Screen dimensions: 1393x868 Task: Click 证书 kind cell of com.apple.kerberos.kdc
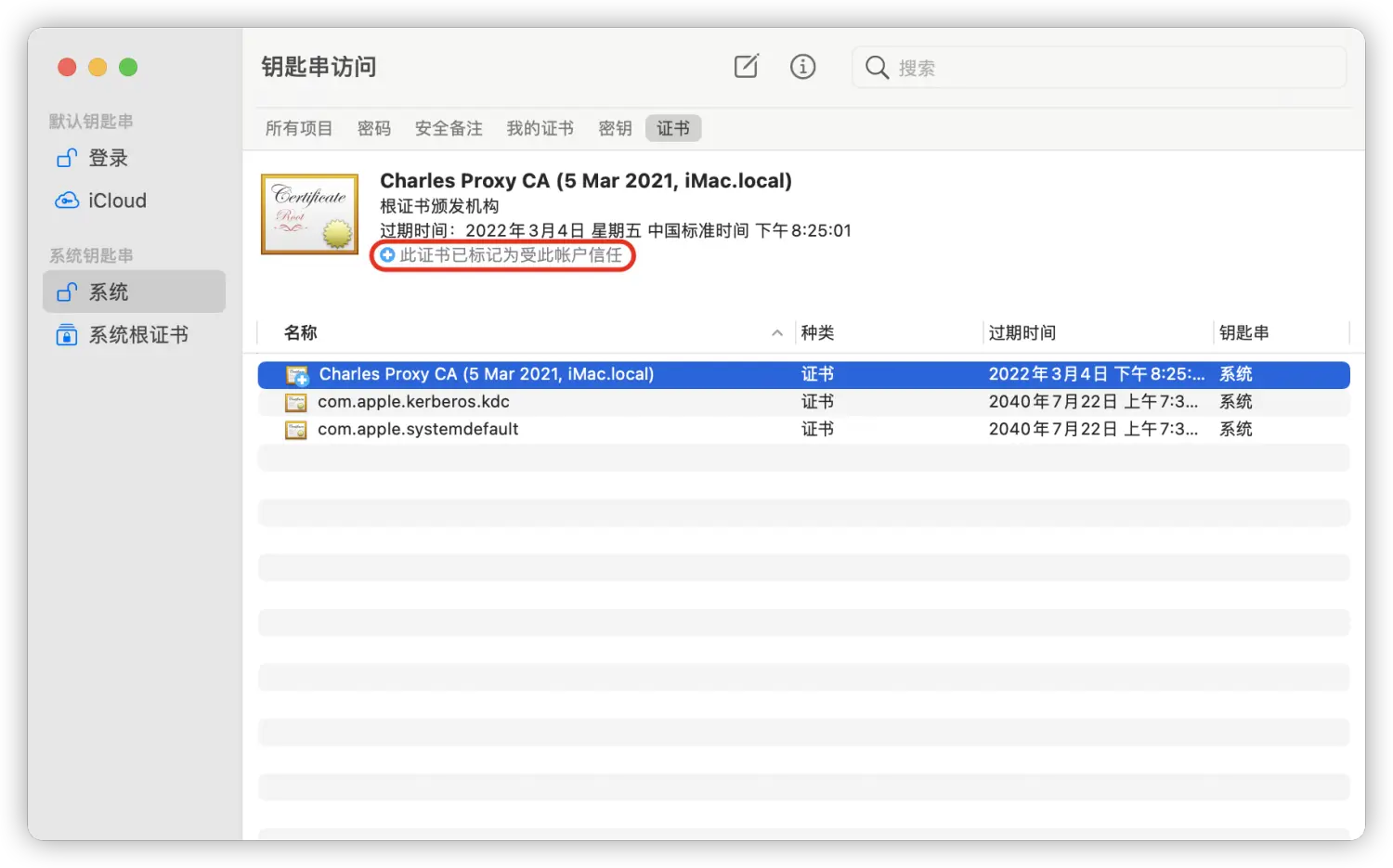point(818,402)
